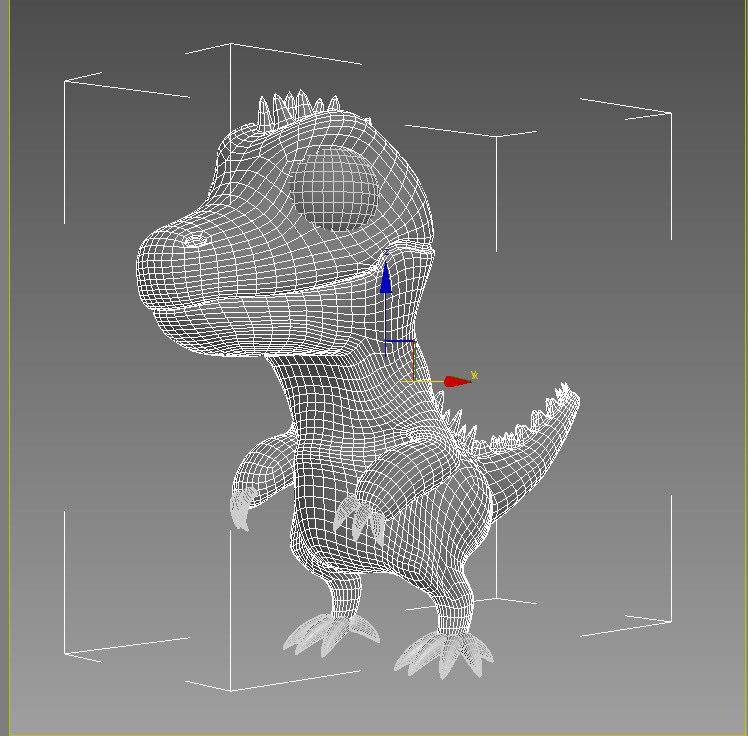Grab the blue Z-axis gizmo arrow
The width and height of the screenshot is (748, 736).
tap(386, 278)
